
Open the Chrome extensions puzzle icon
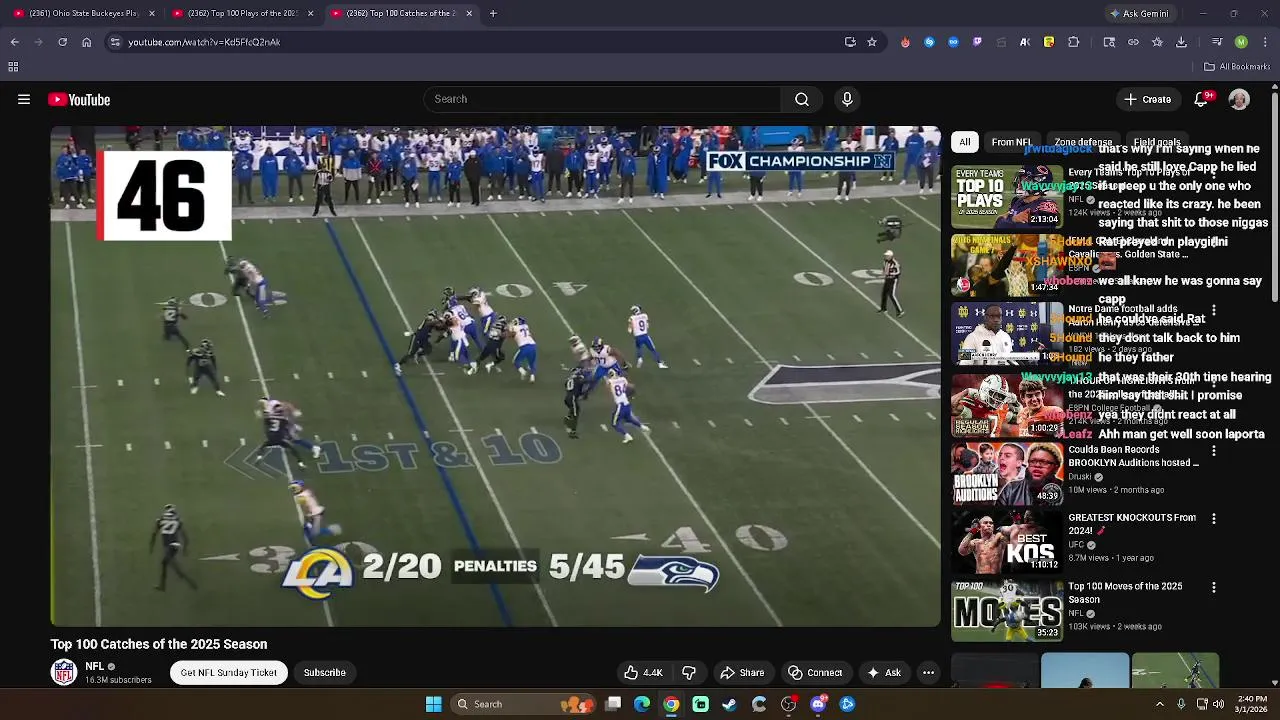(x=1074, y=42)
